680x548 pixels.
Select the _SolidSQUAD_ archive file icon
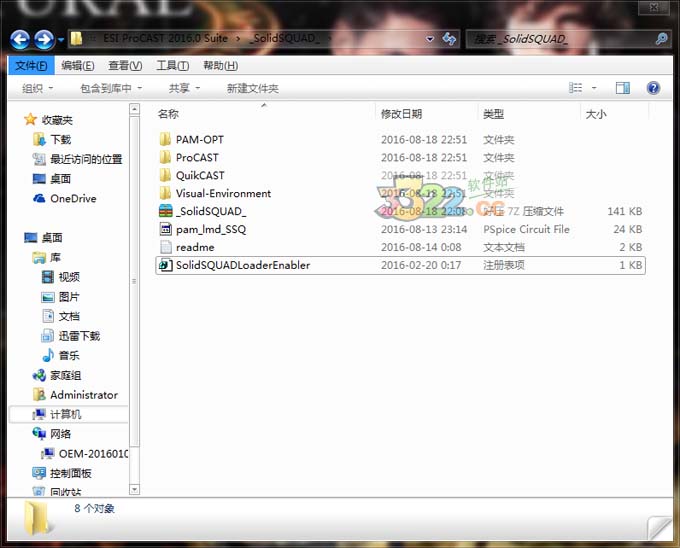coord(166,211)
